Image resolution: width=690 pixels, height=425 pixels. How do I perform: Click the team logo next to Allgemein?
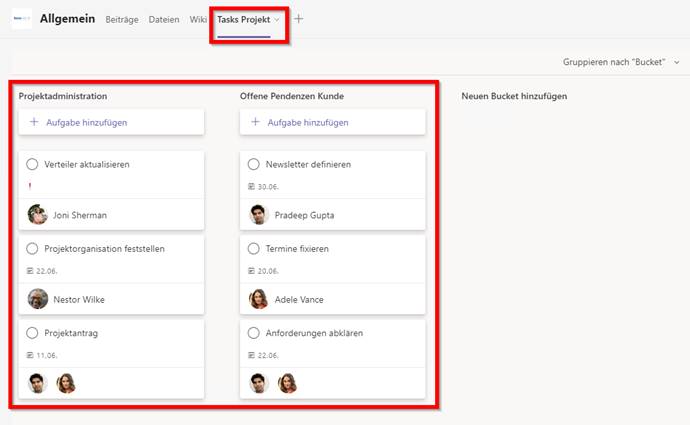[x=22, y=18]
